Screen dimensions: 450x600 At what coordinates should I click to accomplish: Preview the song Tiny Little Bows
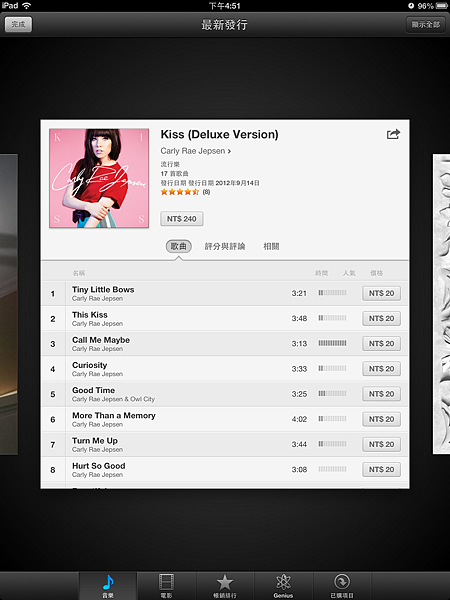coord(225,293)
